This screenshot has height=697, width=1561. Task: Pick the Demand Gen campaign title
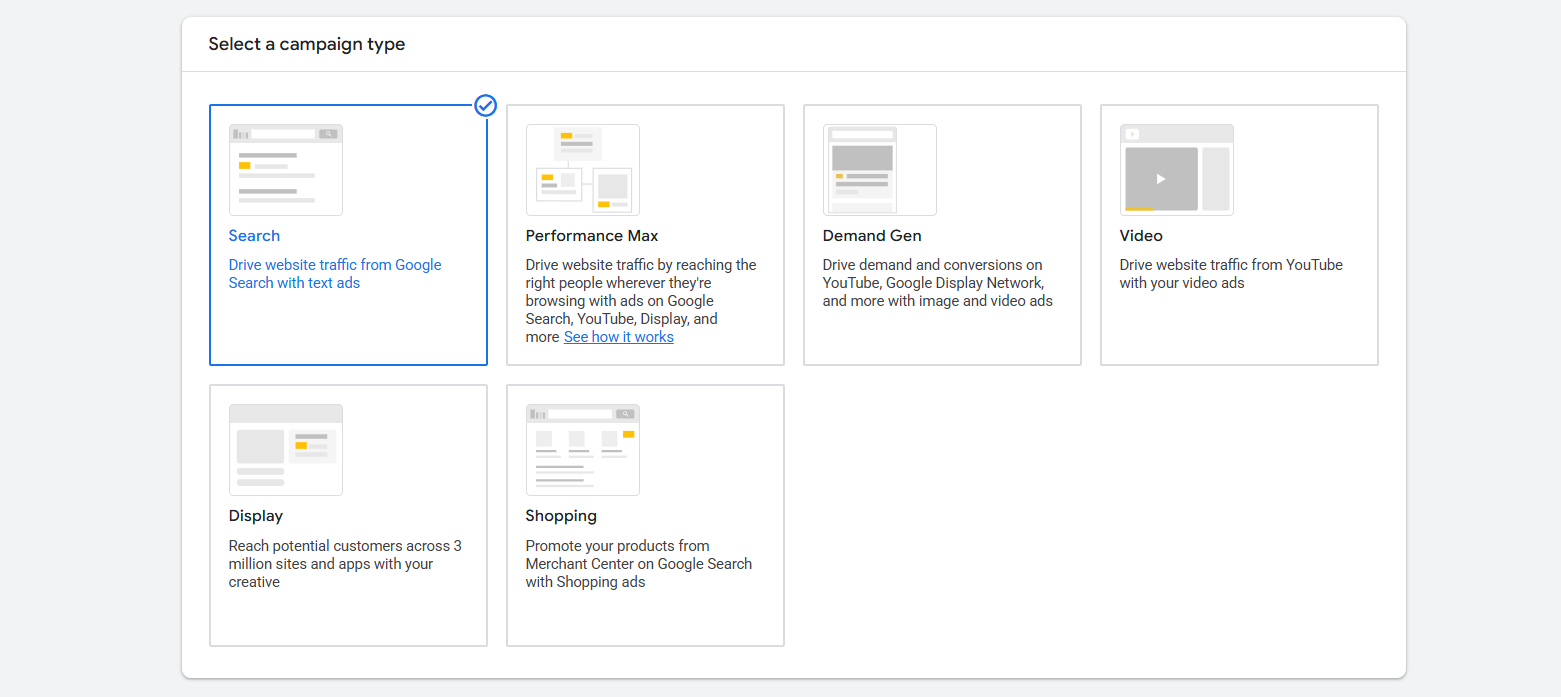872,236
